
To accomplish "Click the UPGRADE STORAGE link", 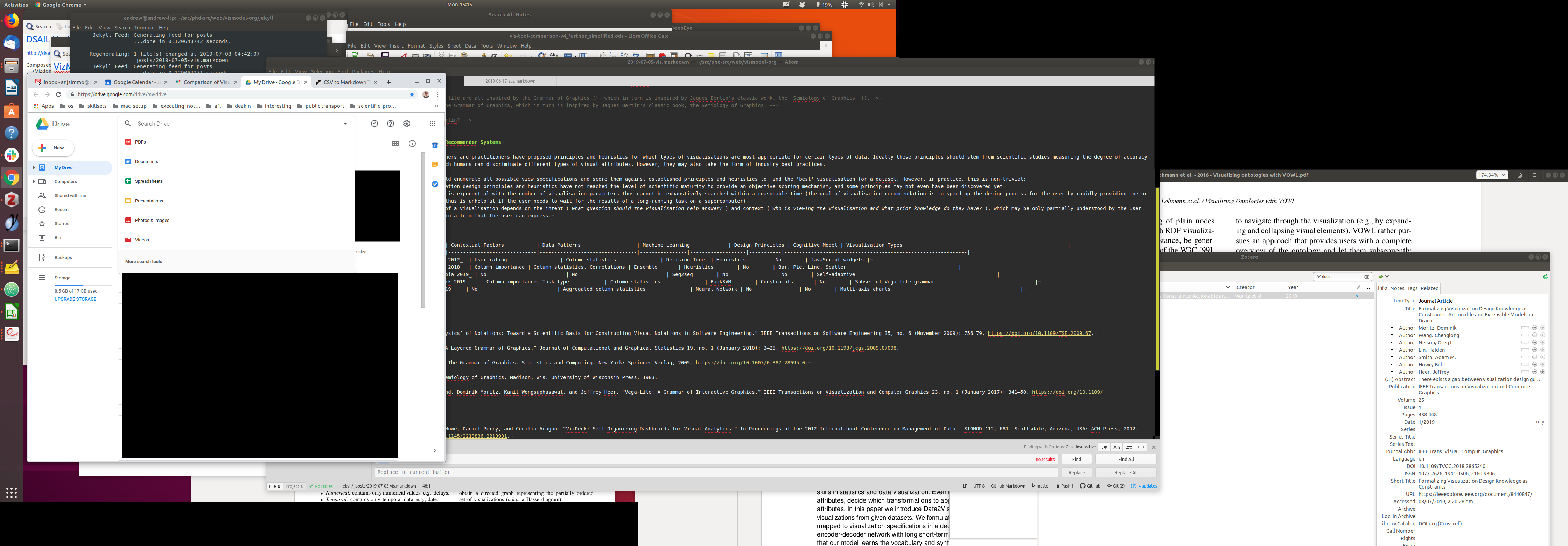I will point(76,300).
